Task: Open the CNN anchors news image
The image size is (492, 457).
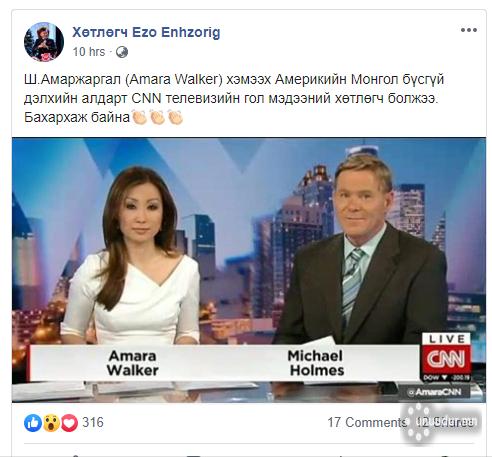Action: pyautogui.click(x=249, y=270)
